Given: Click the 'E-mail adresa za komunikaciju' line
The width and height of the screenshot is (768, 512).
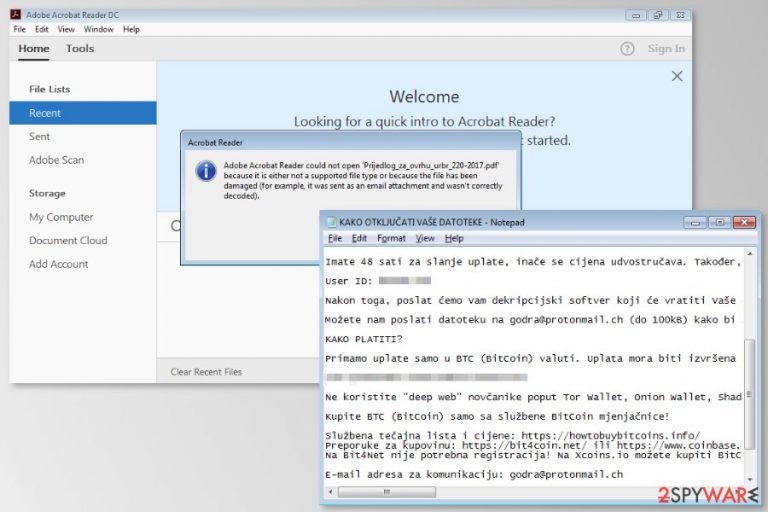Looking at the screenshot, I should coord(474,474).
